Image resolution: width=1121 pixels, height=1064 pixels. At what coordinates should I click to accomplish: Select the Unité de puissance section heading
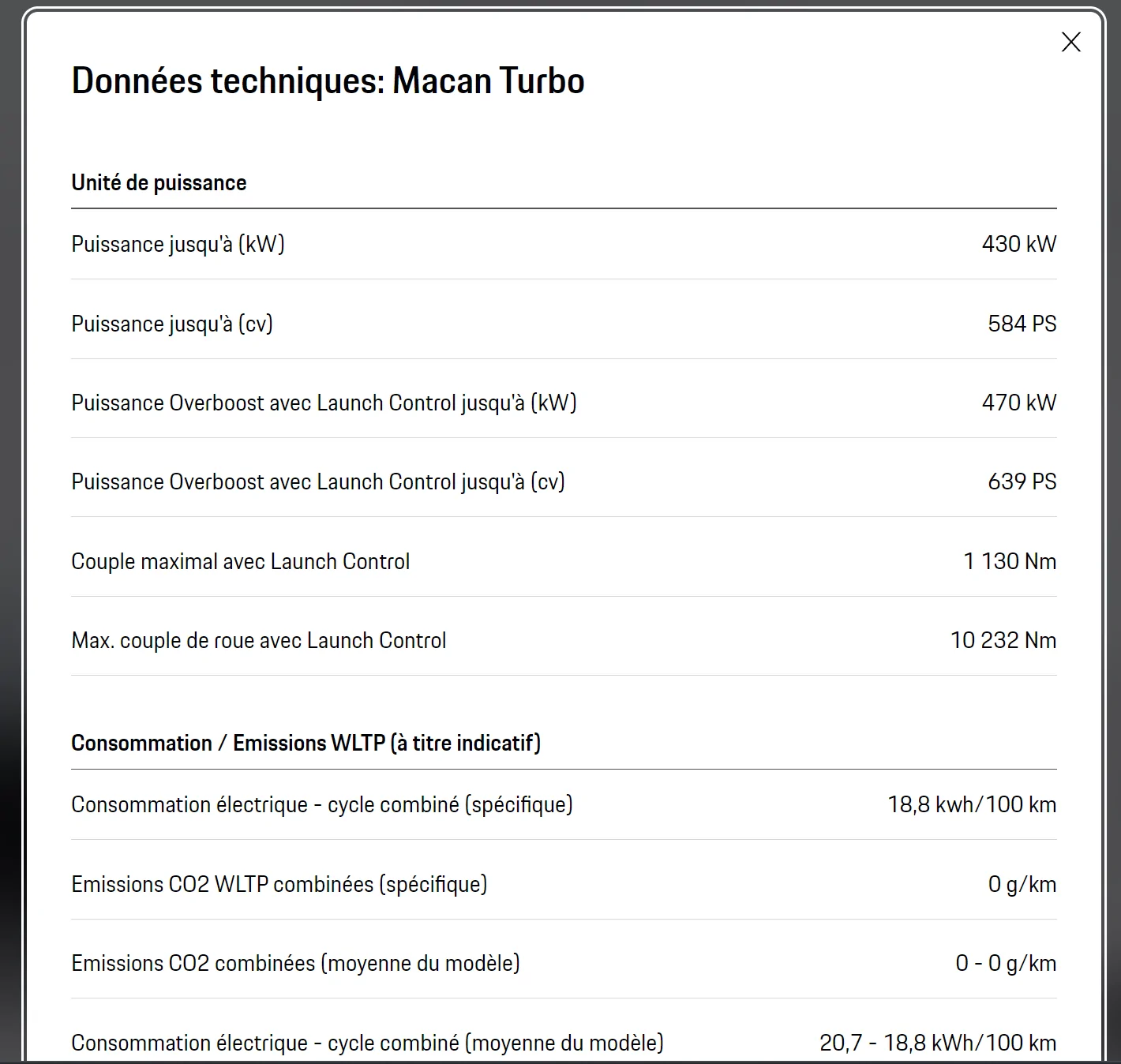pyautogui.click(x=159, y=183)
